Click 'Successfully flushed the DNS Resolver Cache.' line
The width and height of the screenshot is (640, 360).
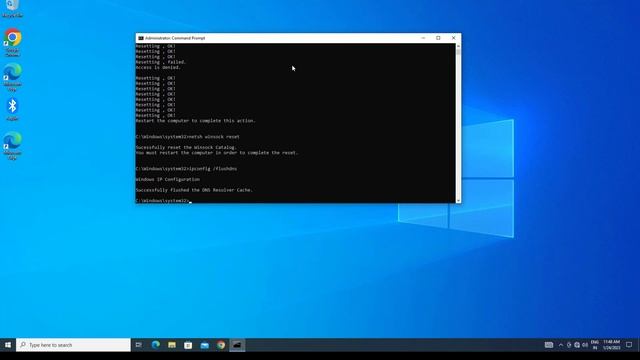pyautogui.click(x=194, y=190)
